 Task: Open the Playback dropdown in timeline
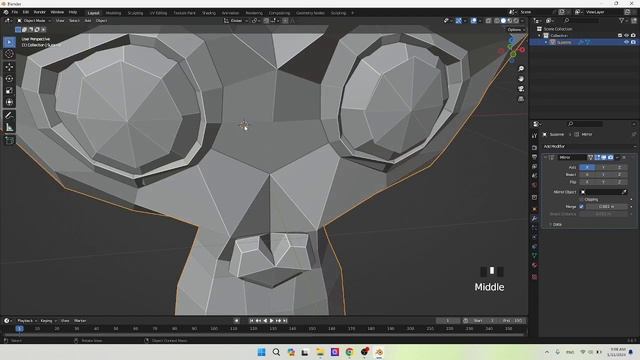click(27, 321)
